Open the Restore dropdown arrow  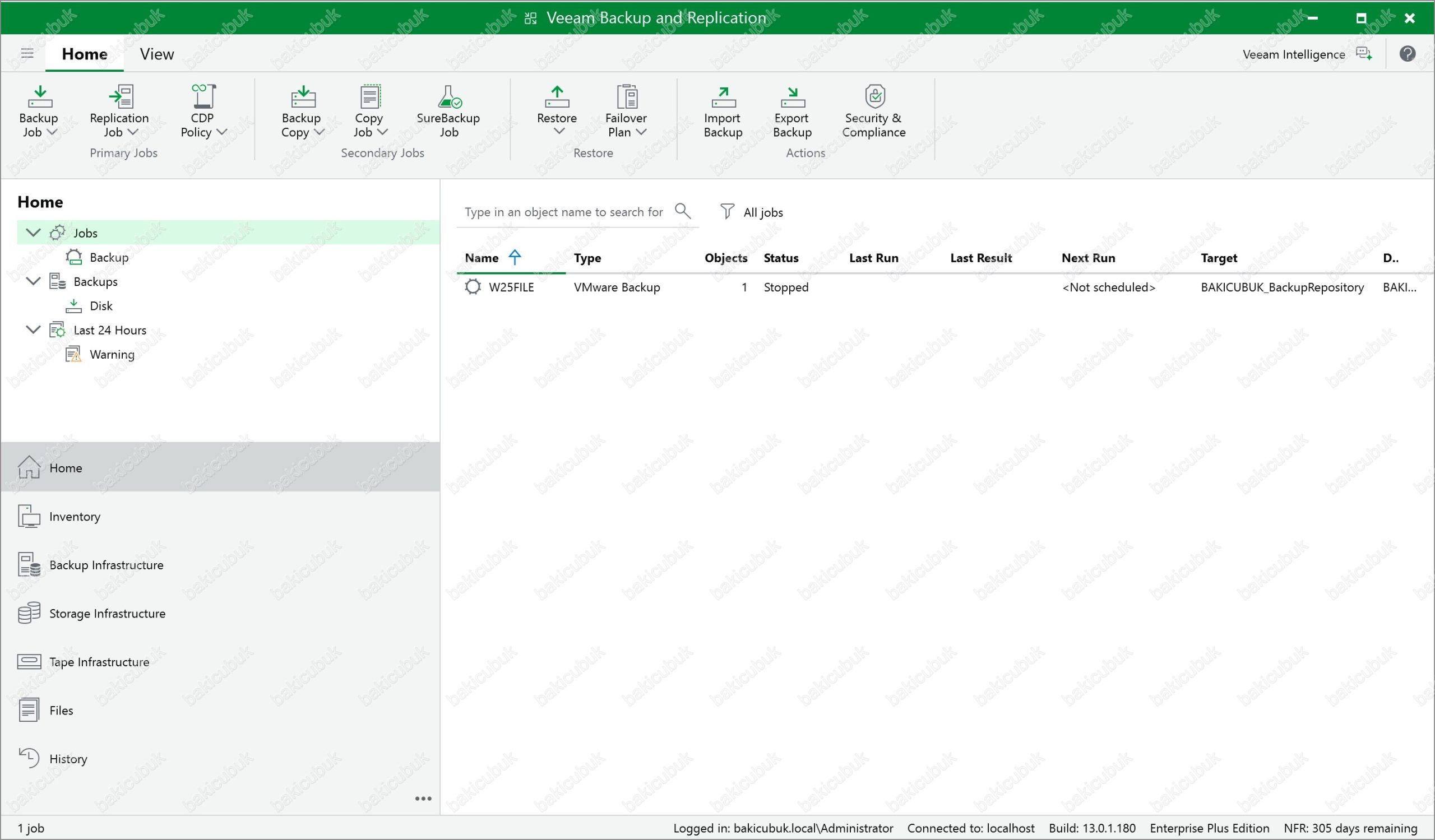click(559, 132)
